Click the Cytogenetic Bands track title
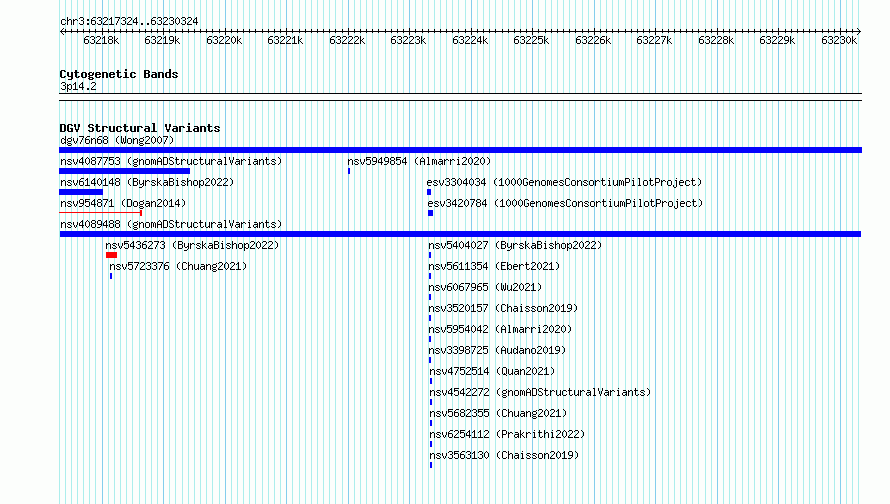This screenshot has height=504, width=890. [x=119, y=74]
